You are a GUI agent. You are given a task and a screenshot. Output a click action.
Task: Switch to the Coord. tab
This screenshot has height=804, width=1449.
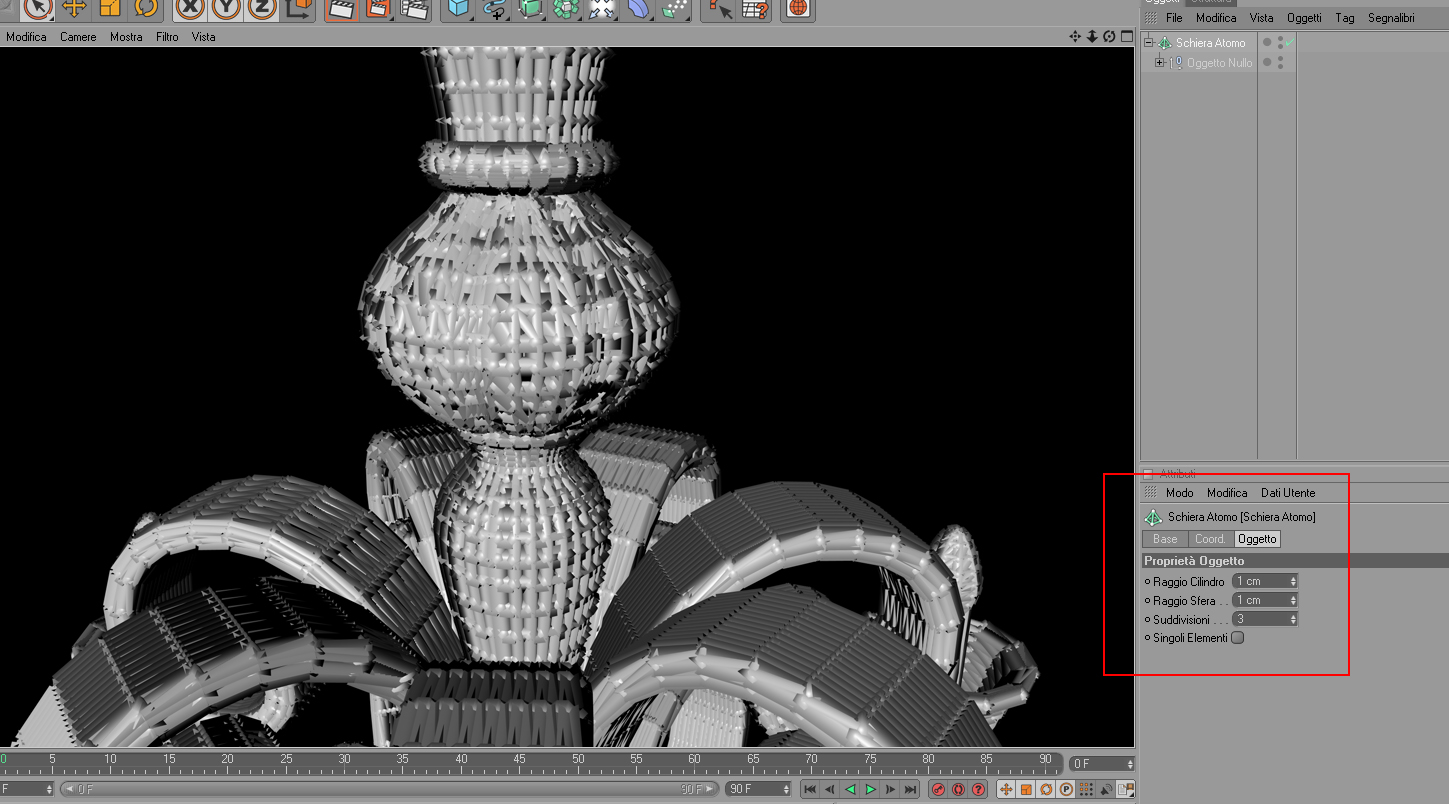pos(1210,539)
